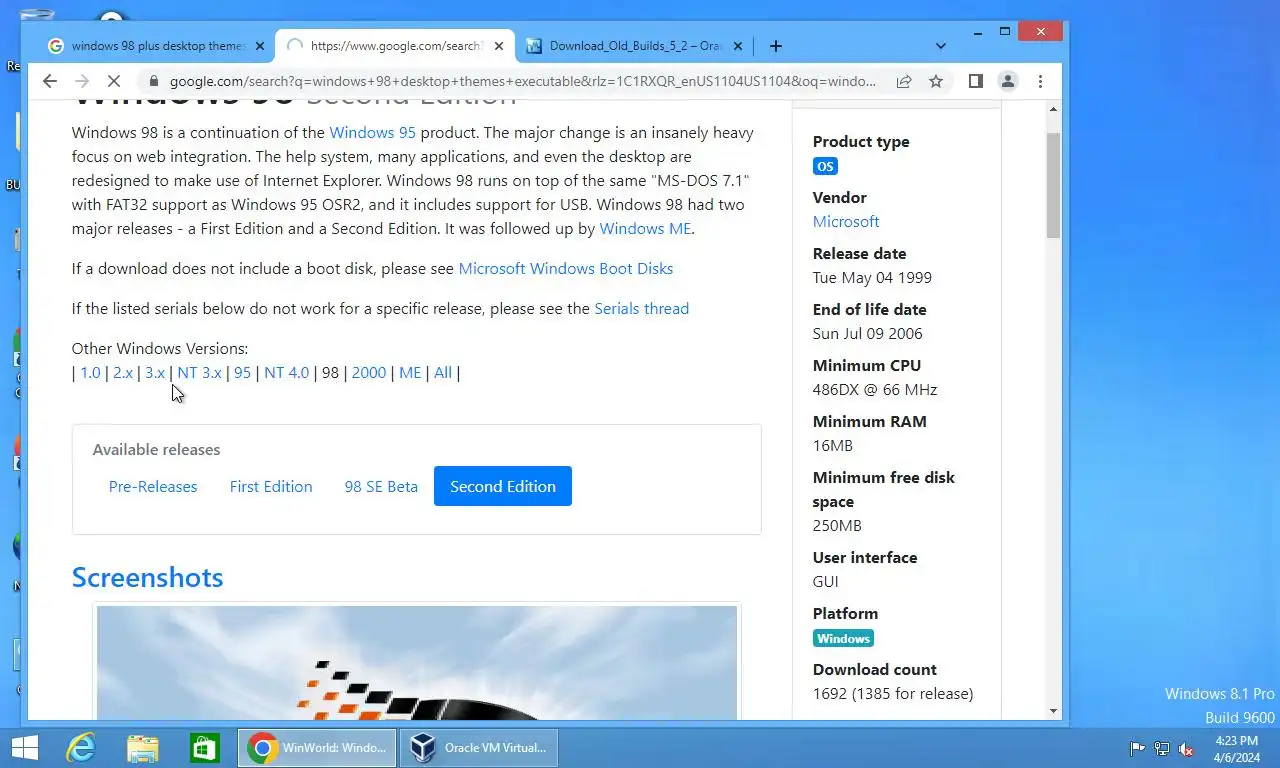
Task: Click the Screenshots heading link
Action: [147, 577]
